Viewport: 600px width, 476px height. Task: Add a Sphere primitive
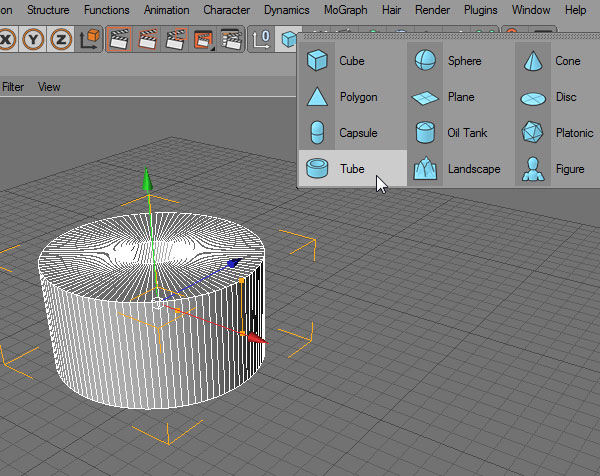click(461, 60)
